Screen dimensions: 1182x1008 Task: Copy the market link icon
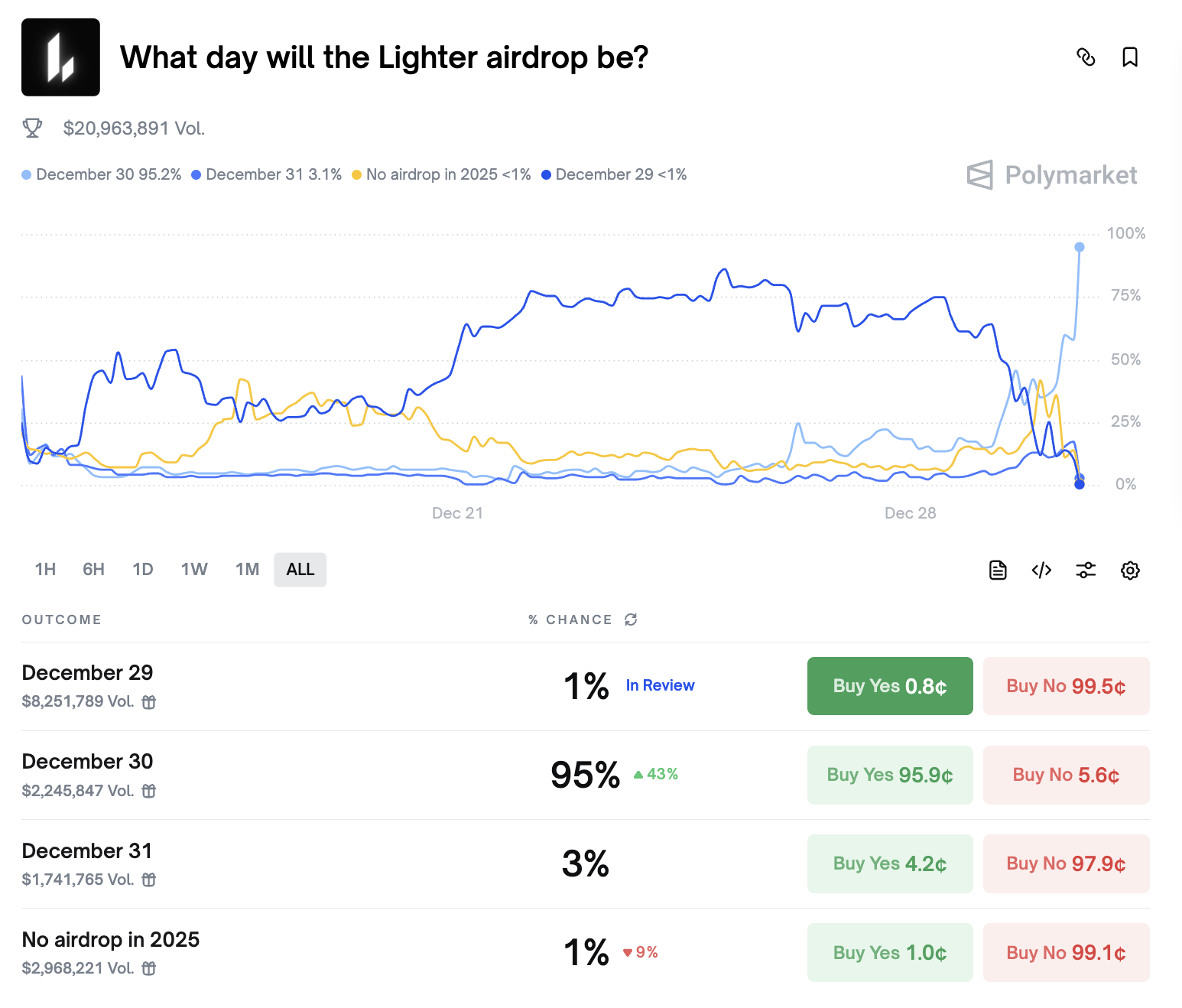[x=1086, y=57]
